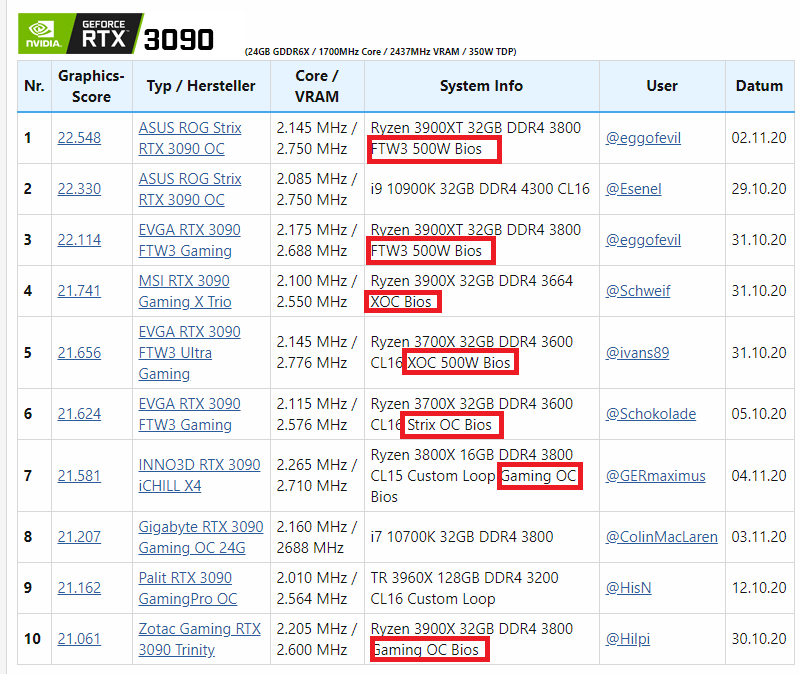Open the 21.207 graphics score link
800x674 pixels.
[79, 537]
